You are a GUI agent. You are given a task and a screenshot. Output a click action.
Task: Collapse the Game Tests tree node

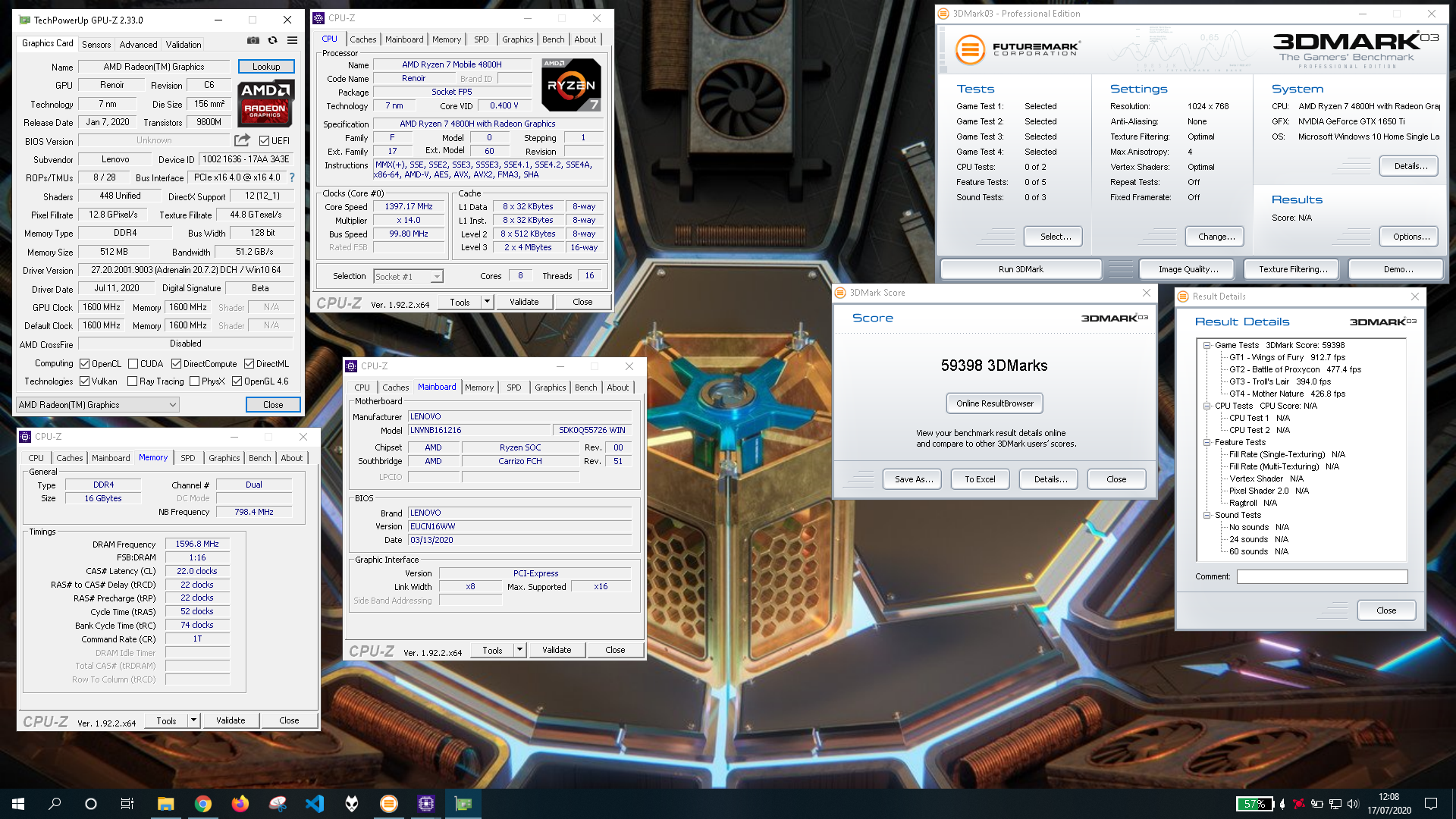click(1207, 345)
